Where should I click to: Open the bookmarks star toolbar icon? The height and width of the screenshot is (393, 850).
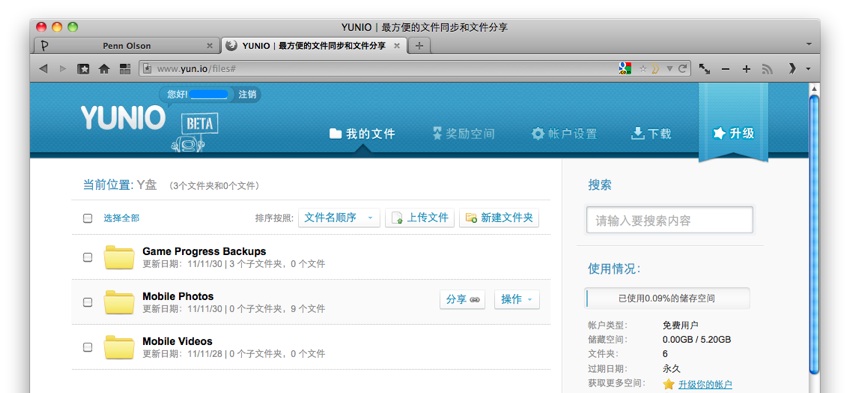(83, 69)
